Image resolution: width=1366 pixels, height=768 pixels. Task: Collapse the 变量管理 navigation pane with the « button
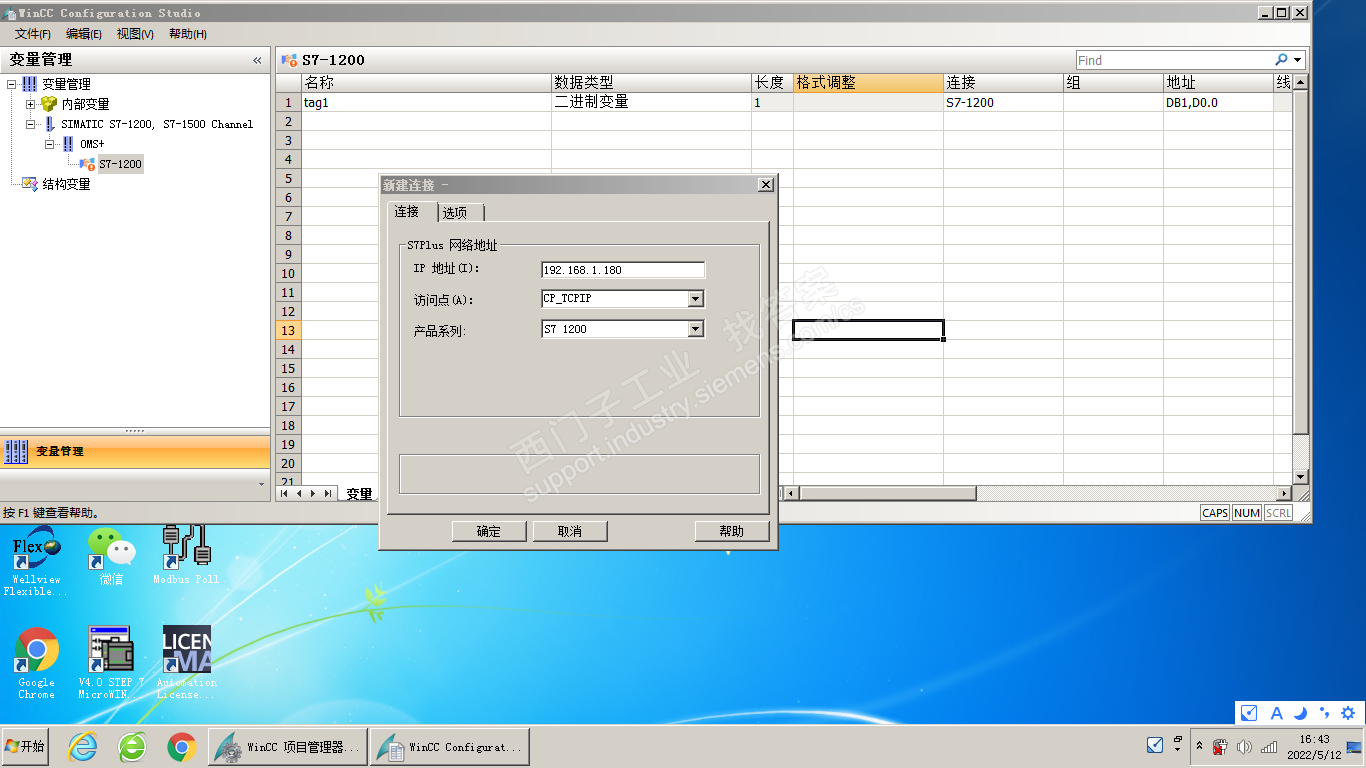pyautogui.click(x=257, y=60)
